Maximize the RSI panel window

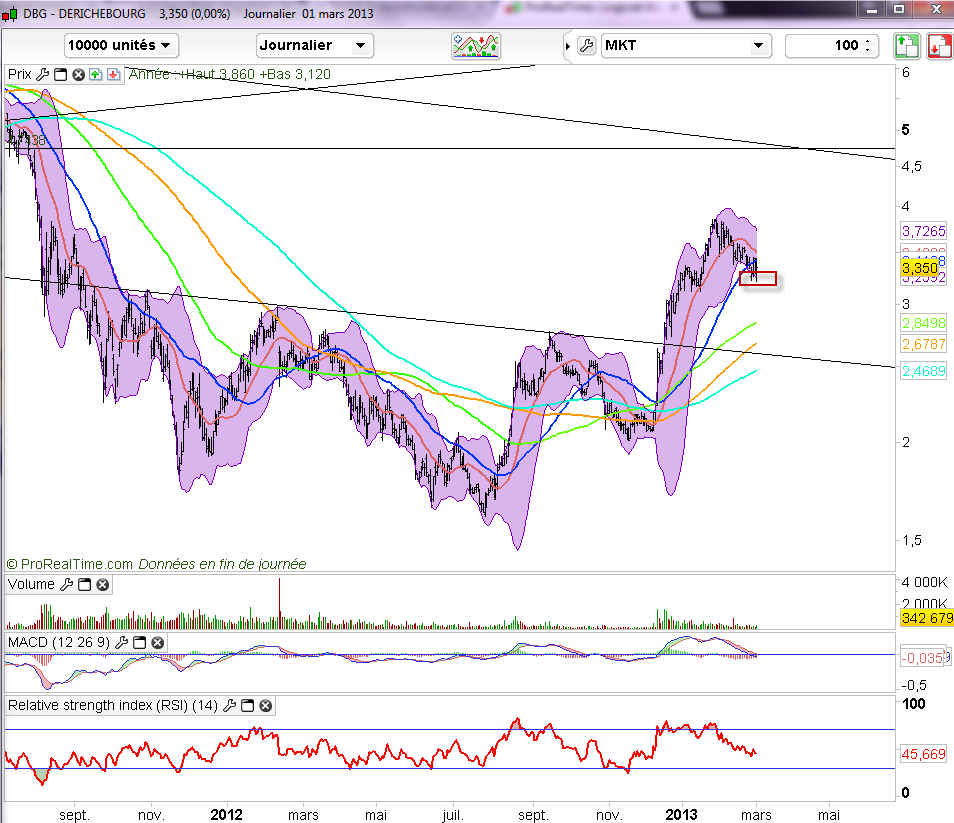pyautogui.click(x=248, y=705)
